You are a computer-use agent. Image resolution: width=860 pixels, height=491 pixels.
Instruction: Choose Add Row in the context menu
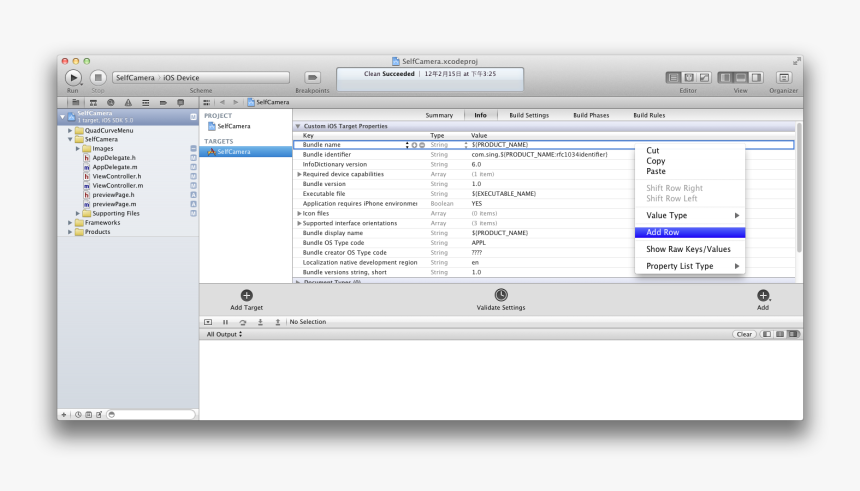click(690, 233)
